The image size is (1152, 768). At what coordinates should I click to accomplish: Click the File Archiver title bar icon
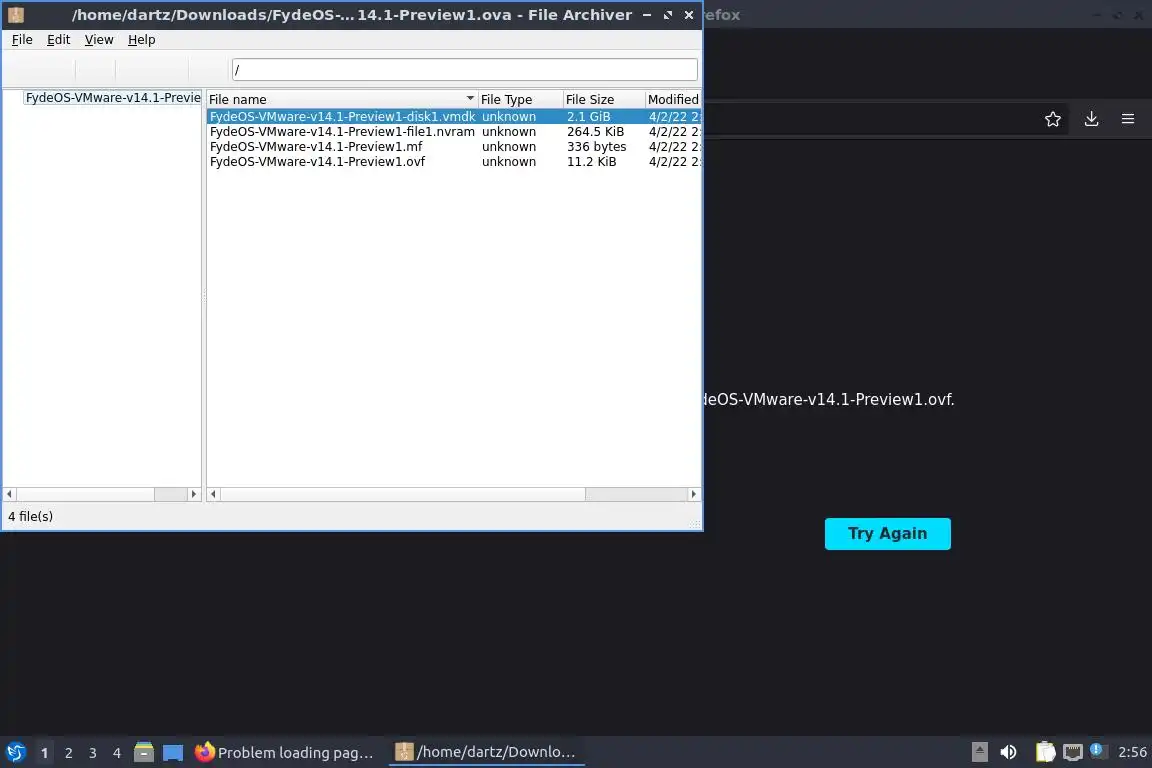click(16, 15)
